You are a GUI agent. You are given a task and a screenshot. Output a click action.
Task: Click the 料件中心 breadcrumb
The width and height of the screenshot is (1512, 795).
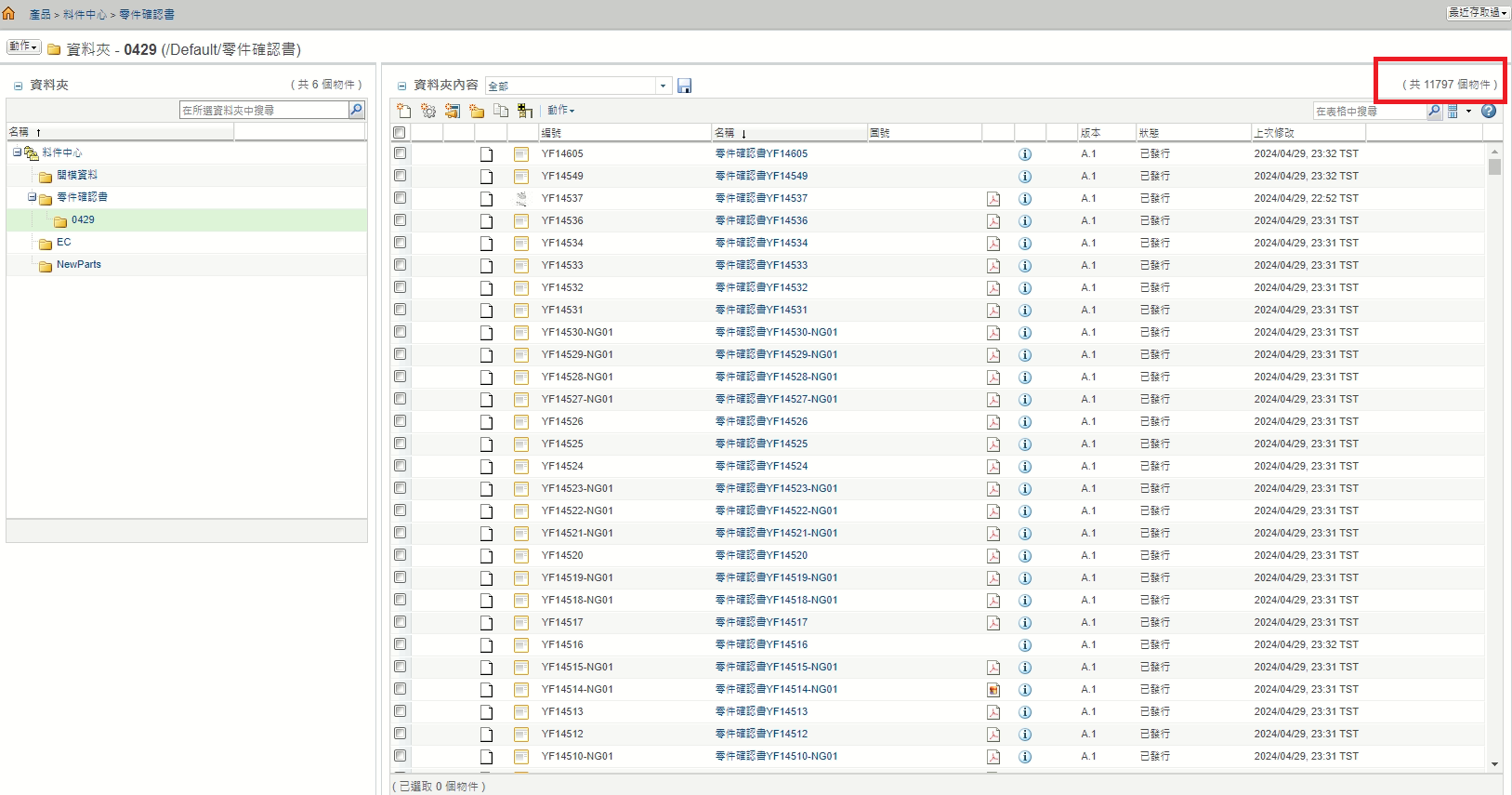tap(85, 15)
